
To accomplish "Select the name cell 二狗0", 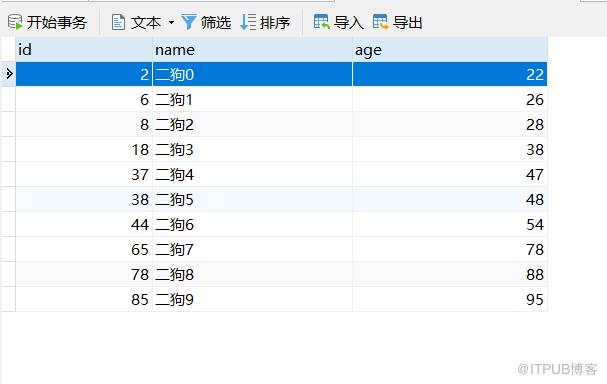I will (253, 74).
